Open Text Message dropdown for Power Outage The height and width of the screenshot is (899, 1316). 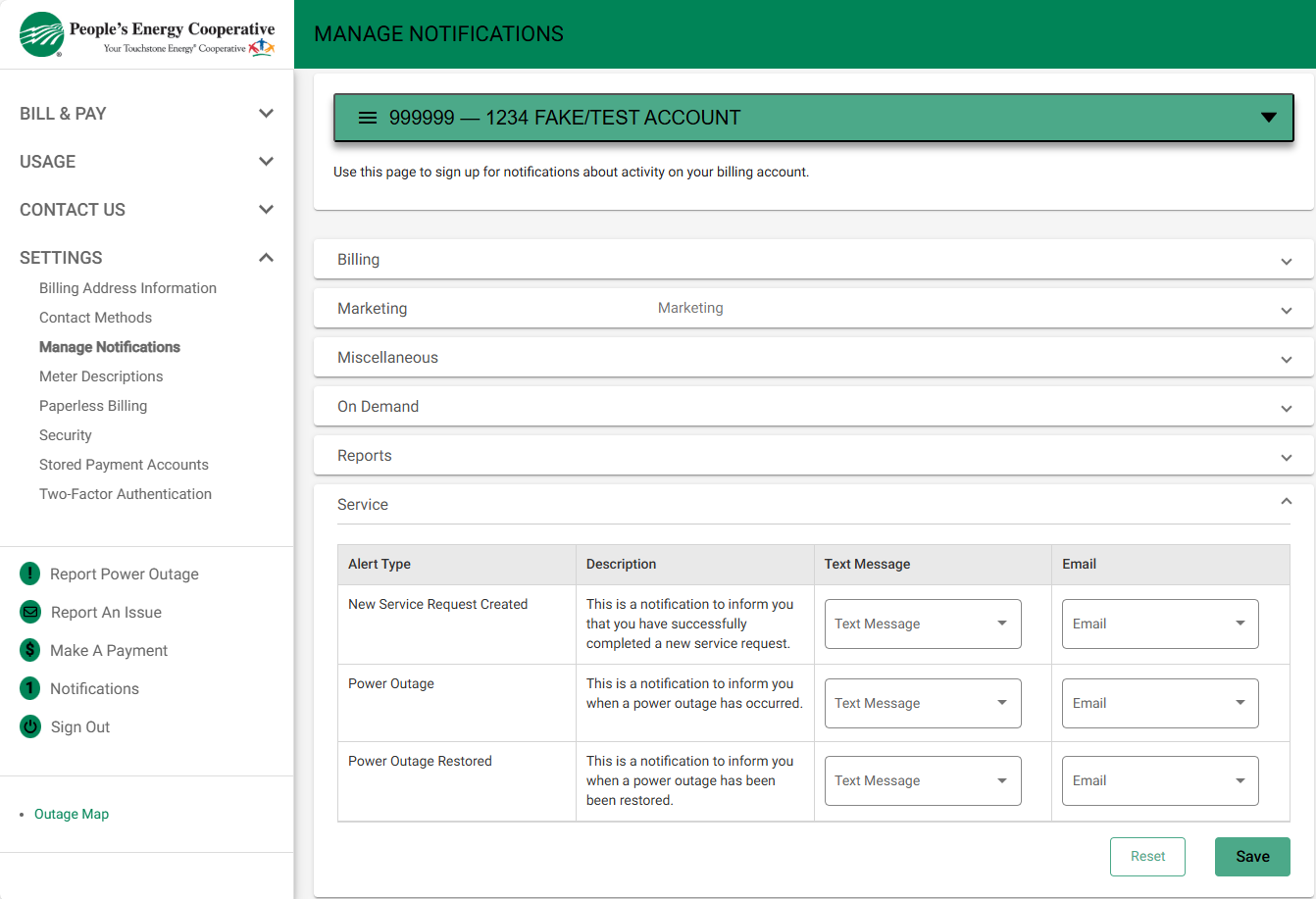(923, 703)
